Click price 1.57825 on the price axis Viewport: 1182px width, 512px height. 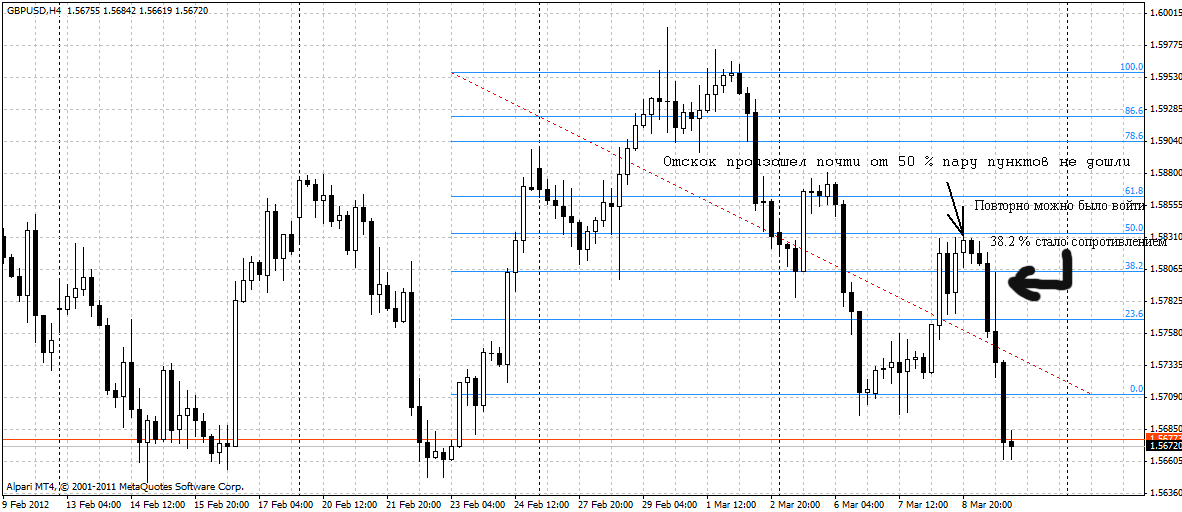point(1166,301)
